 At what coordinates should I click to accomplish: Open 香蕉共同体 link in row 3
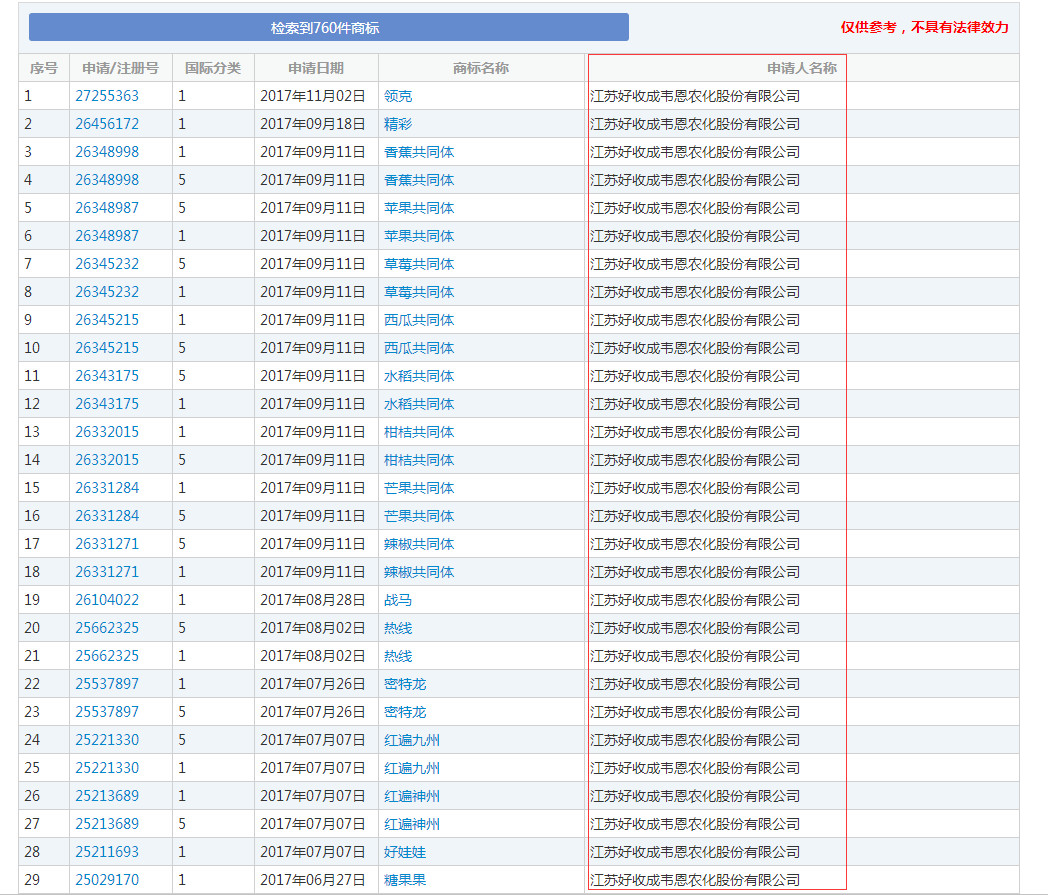419,152
